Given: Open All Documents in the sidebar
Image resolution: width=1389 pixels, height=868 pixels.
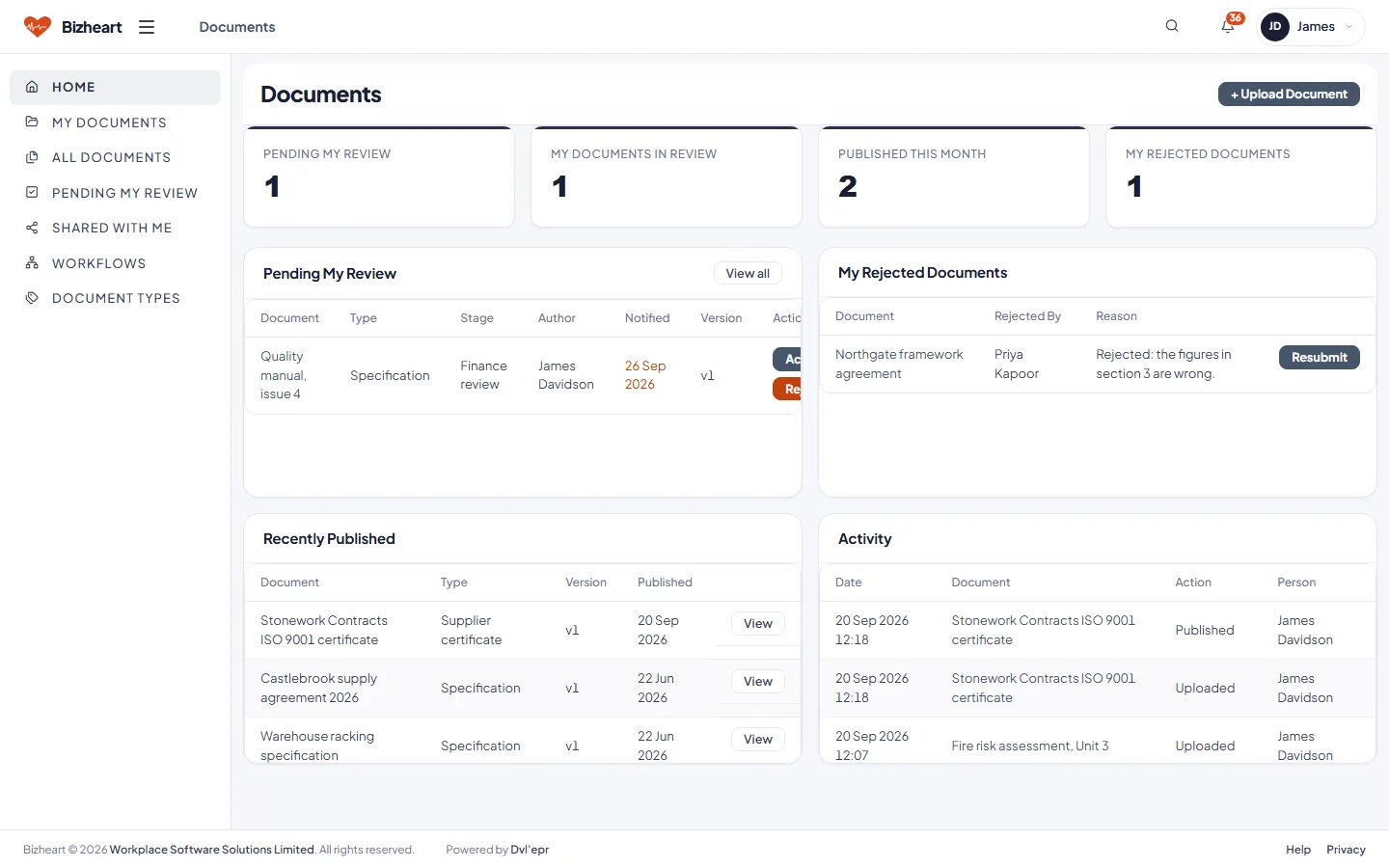Looking at the screenshot, I should pyautogui.click(x=115, y=157).
